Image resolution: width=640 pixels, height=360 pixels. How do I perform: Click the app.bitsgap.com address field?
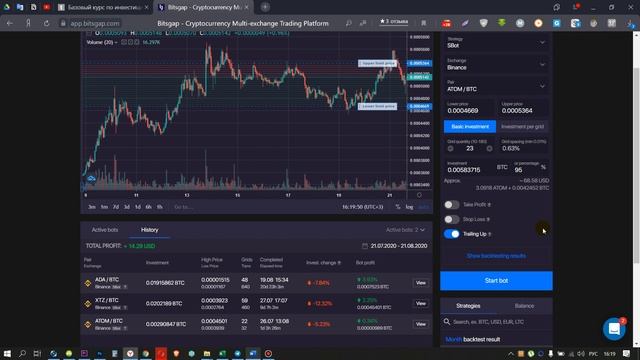(95, 23)
